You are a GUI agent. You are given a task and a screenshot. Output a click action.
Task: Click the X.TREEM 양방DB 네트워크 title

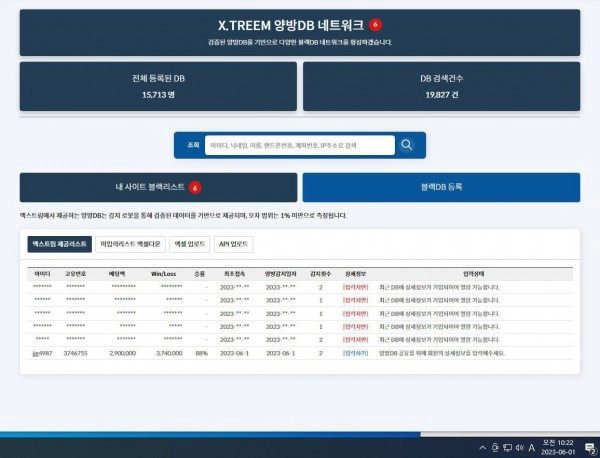point(291,25)
